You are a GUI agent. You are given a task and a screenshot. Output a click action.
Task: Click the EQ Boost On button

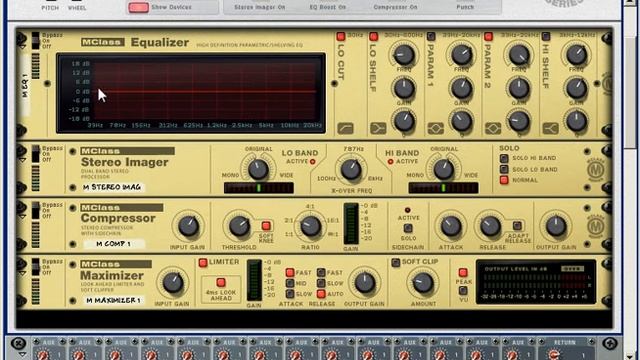(327, 7)
